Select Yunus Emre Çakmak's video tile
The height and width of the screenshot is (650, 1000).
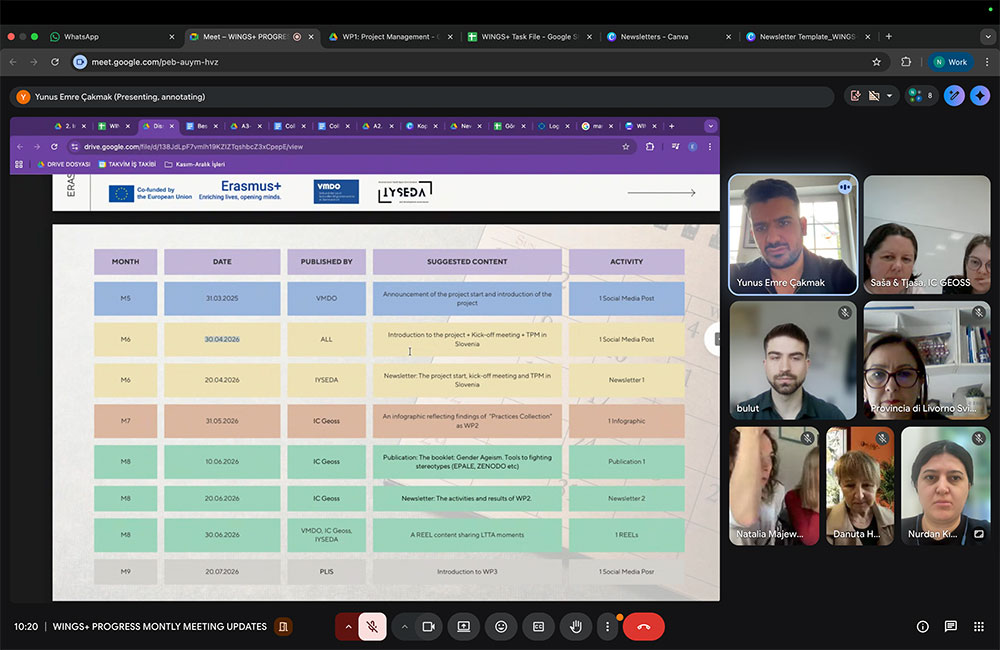coord(793,235)
